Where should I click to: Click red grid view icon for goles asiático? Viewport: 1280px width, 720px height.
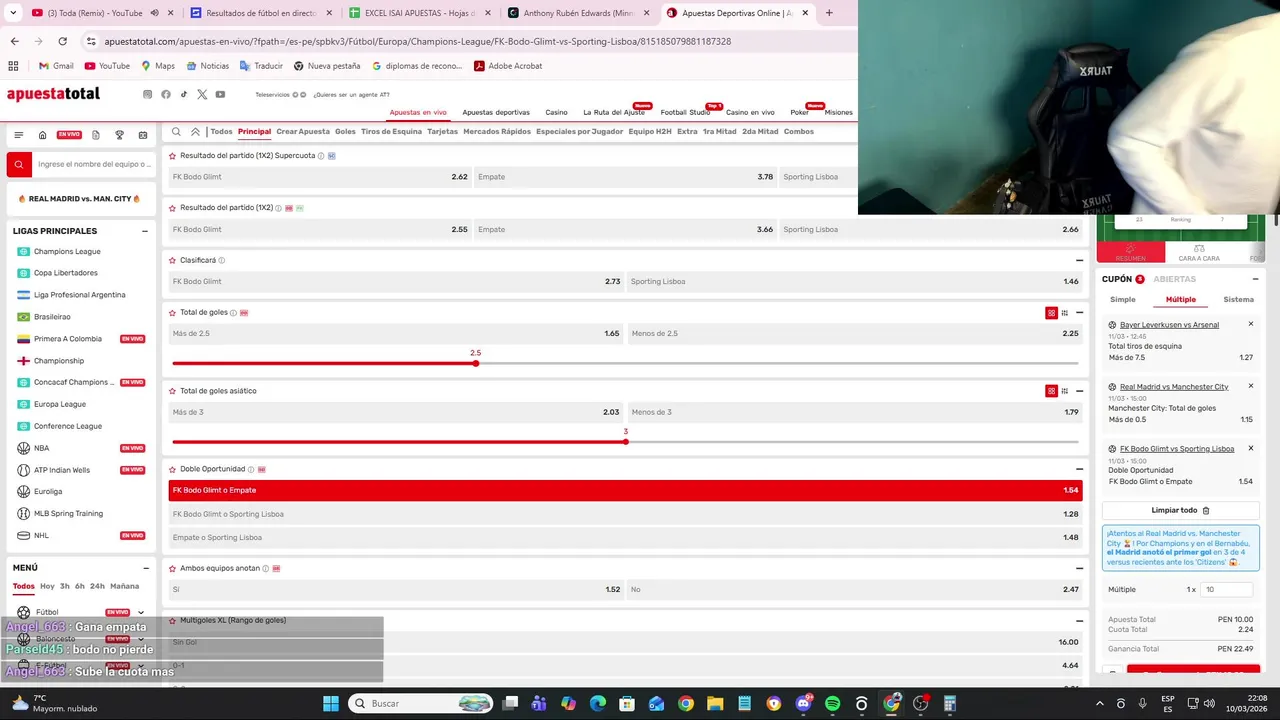[x=1051, y=391]
